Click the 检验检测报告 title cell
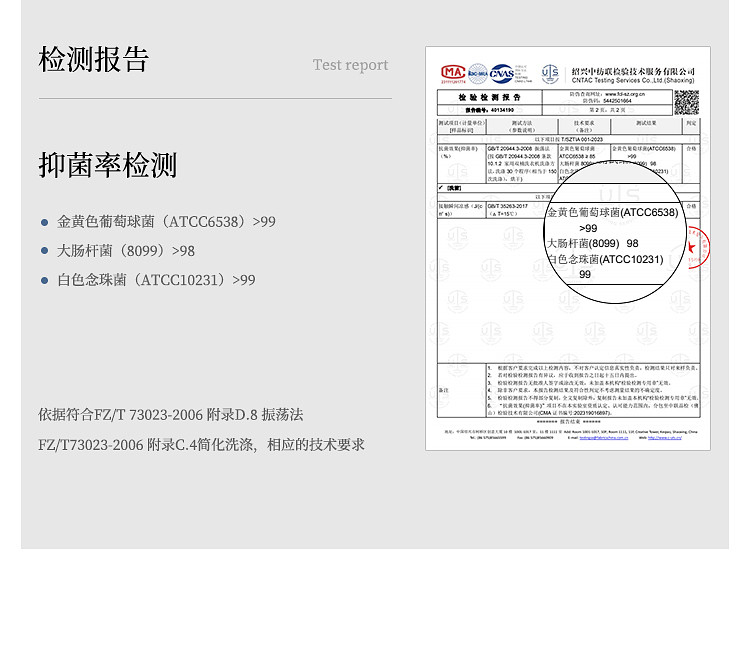Viewport: 750px width, 649px height. 490,98
